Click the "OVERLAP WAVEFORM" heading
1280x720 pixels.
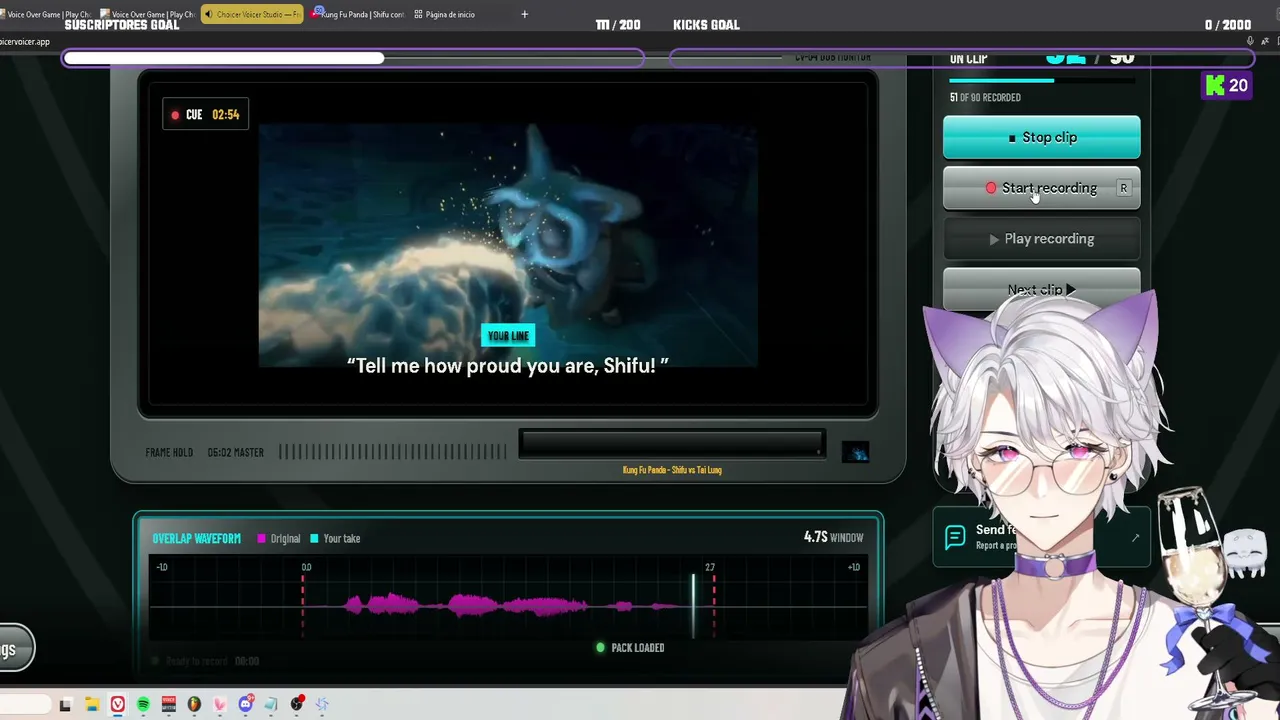pyautogui.click(x=196, y=538)
